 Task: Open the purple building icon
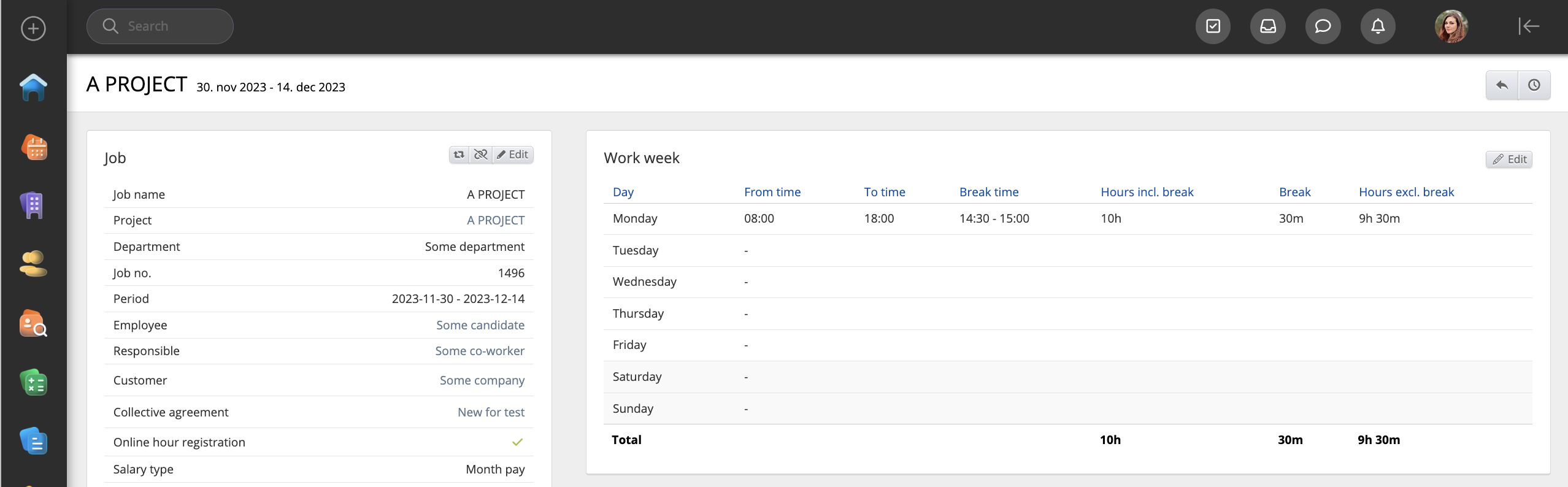pyautogui.click(x=33, y=205)
